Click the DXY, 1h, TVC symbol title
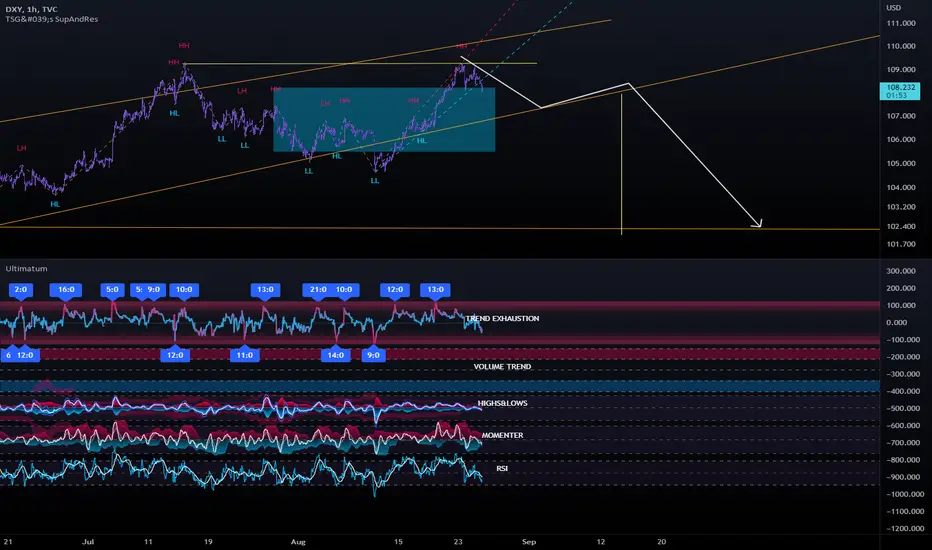Screen dimensions: 932x550 point(32,9)
